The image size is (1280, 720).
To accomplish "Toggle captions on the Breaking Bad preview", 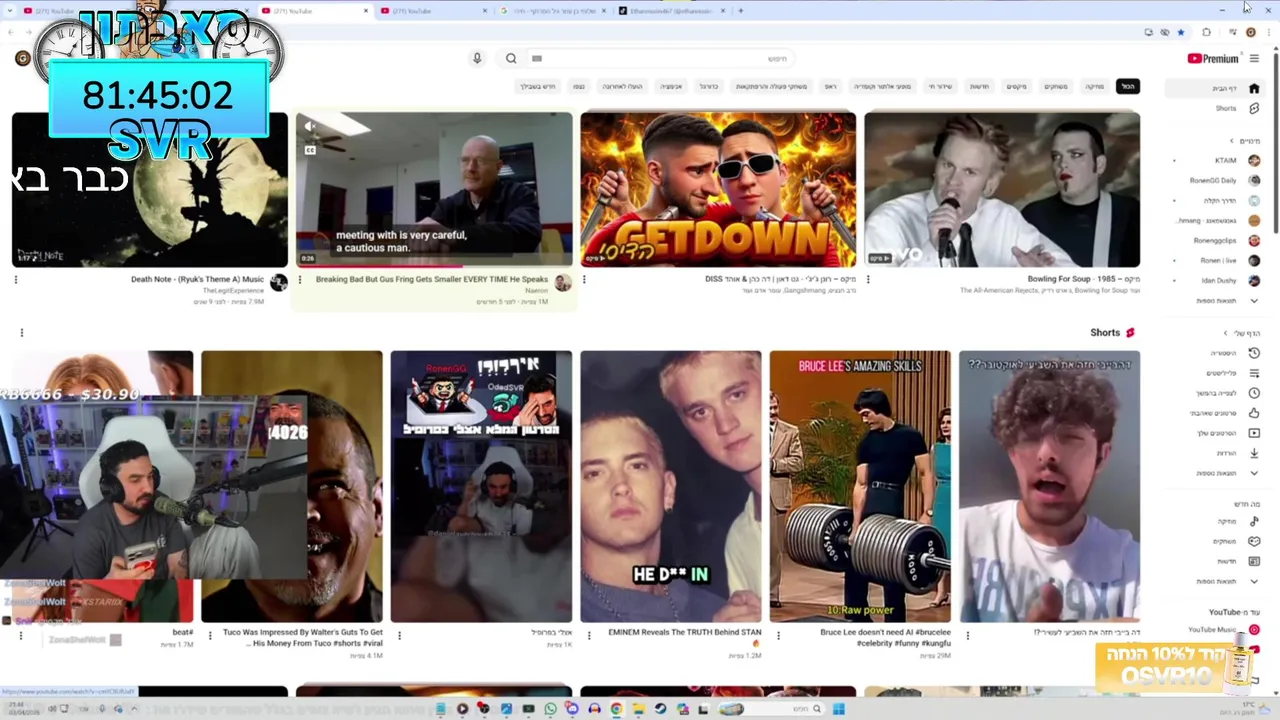I will (x=310, y=150).
